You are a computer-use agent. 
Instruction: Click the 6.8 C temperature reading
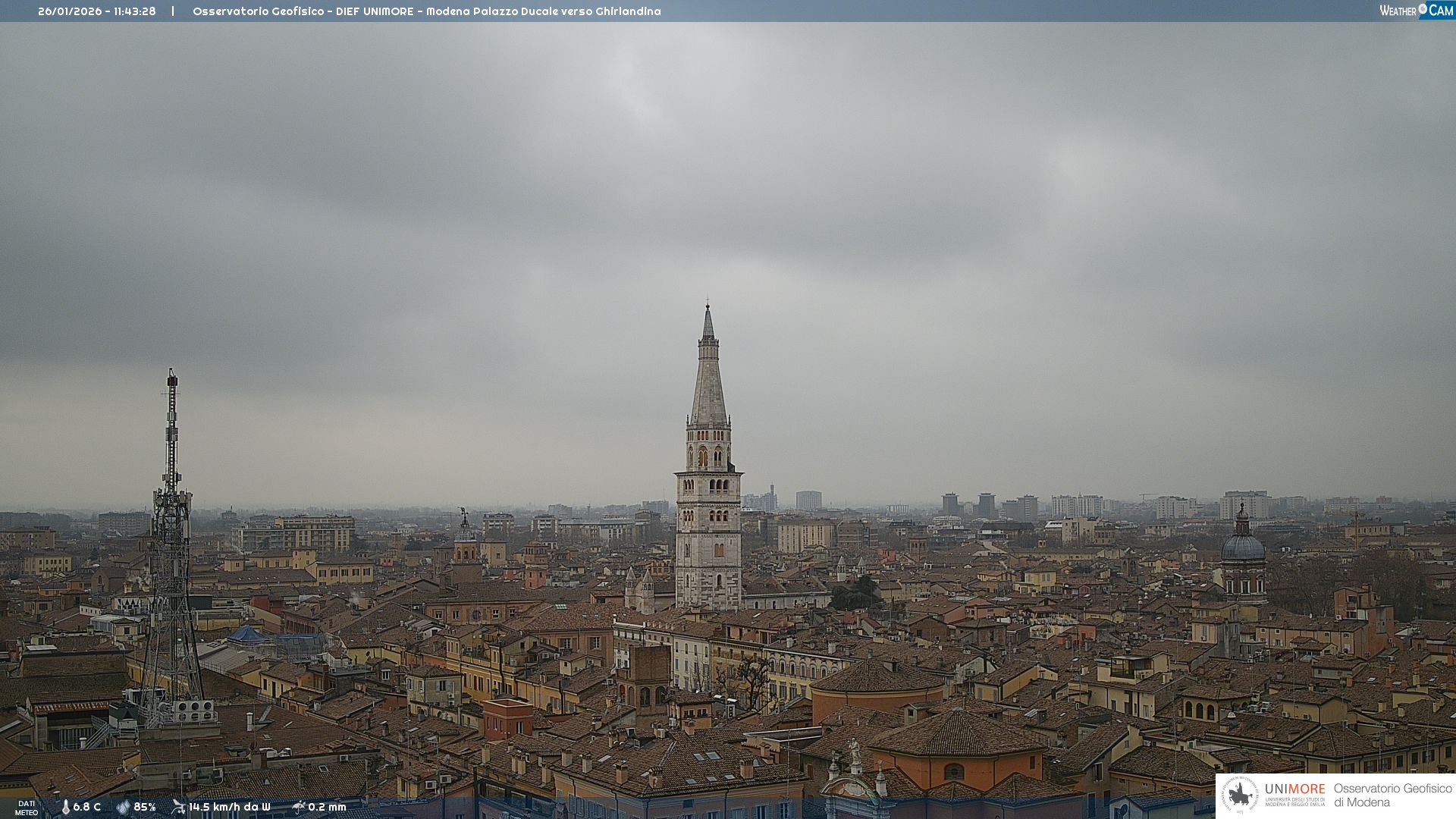[87, 807]
